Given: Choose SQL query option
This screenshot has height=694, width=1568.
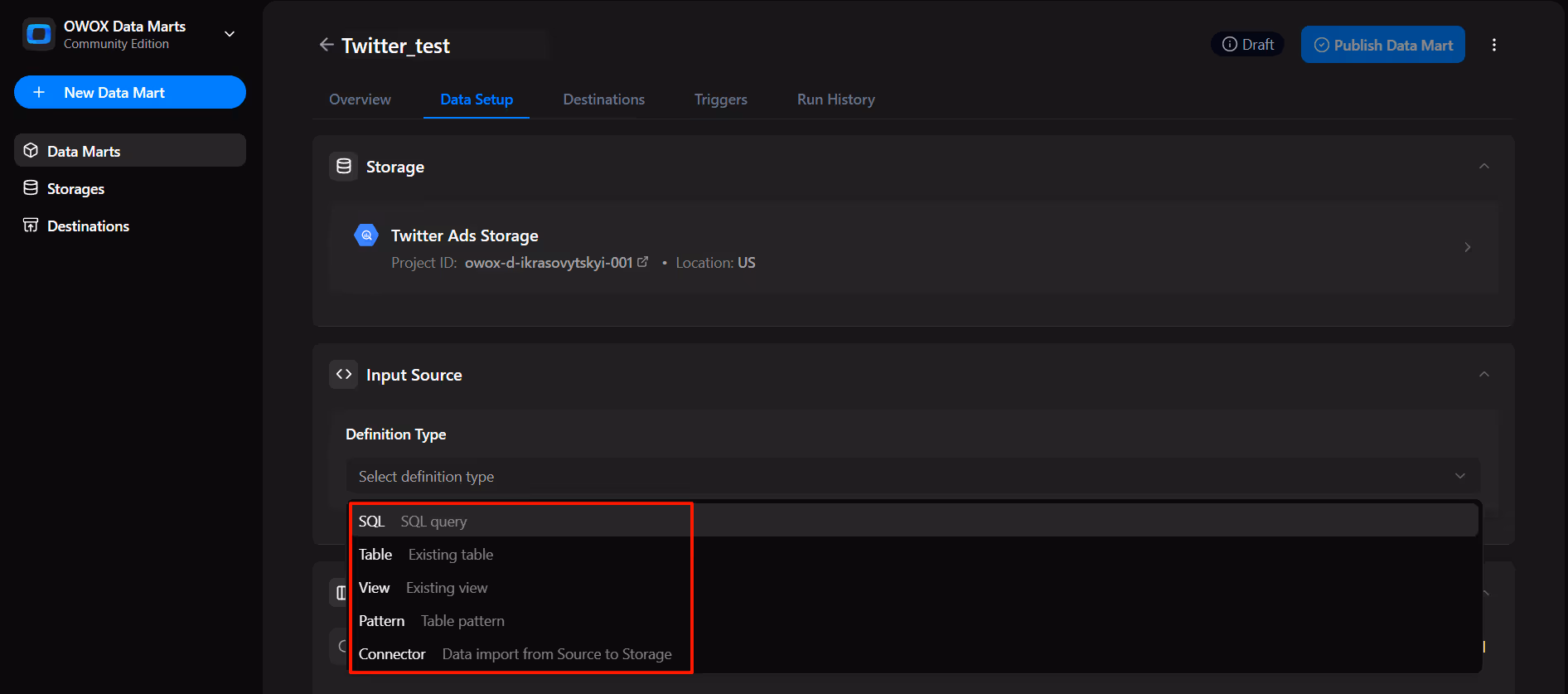Looking at the screenshot, I should pos(915,521).
